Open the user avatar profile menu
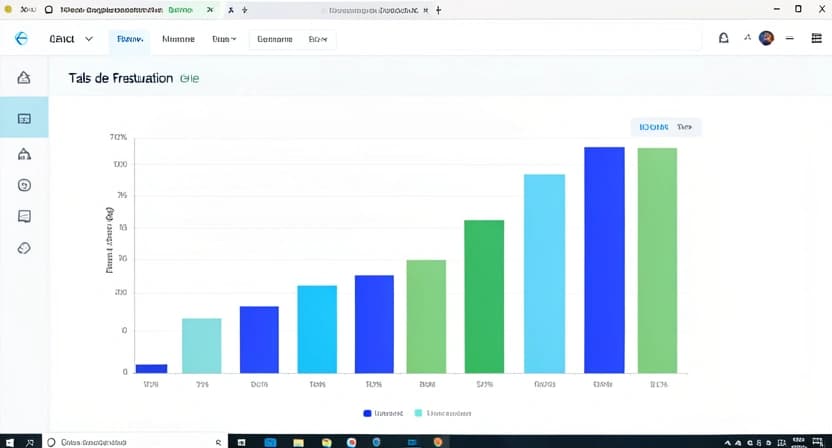This screenshot has width=832, height=448. click(766, 38)
